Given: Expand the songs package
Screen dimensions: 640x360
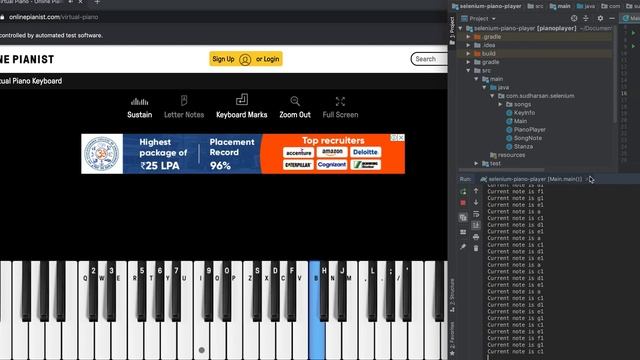Looking at the screenshot, I should point(500,104).
